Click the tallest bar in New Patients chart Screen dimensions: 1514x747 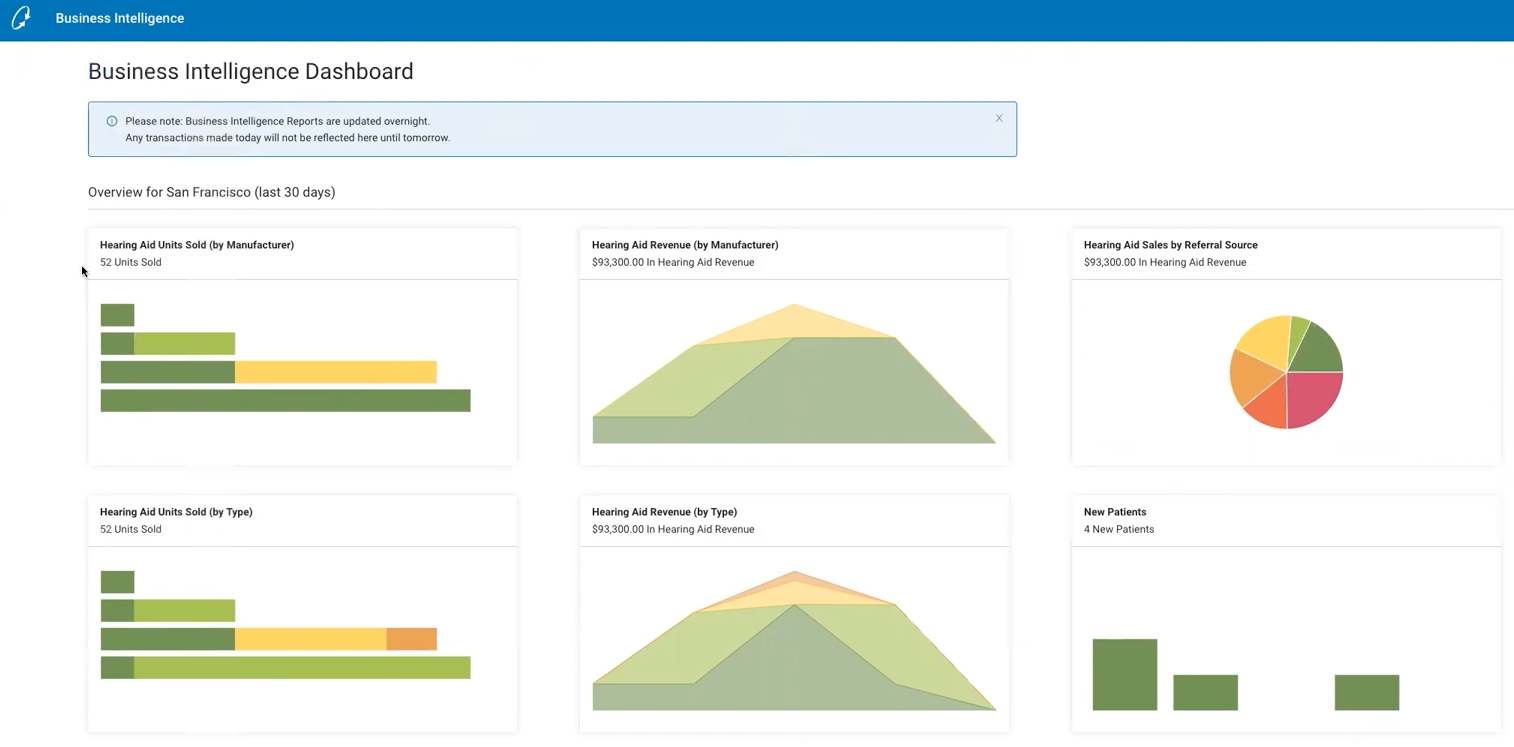pos(1125,675)
